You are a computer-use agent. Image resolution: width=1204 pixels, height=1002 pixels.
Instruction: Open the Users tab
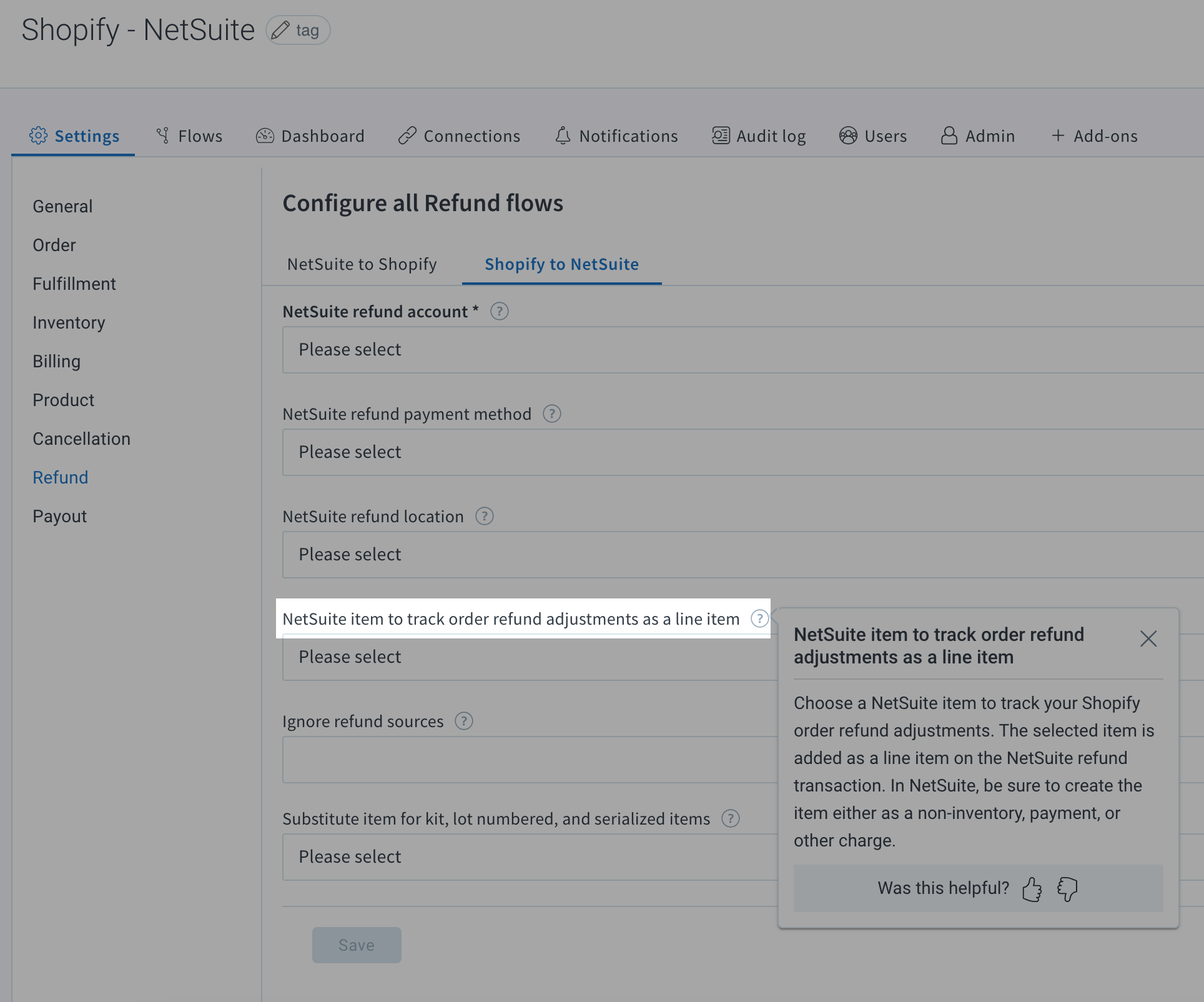tap(873, 136)
